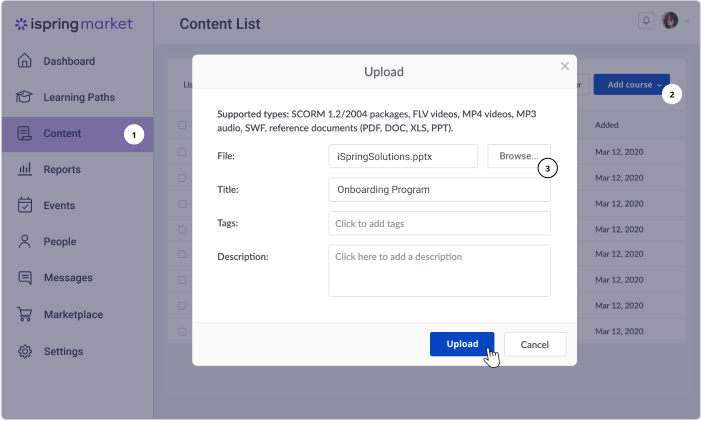The height and width of the screenshot is (421, 701).
Task: Click the Learning Paths graduation cap icon
Action: coord(24,97)
